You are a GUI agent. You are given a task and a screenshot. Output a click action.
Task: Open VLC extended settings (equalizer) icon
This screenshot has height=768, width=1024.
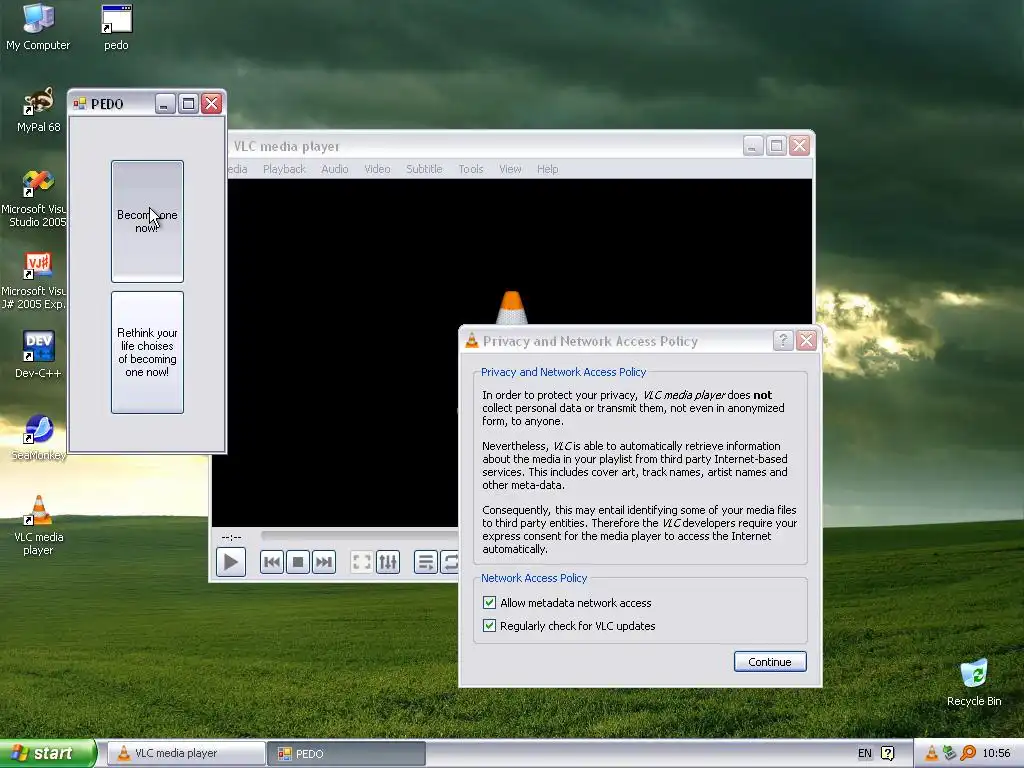[x=388, y=562]
